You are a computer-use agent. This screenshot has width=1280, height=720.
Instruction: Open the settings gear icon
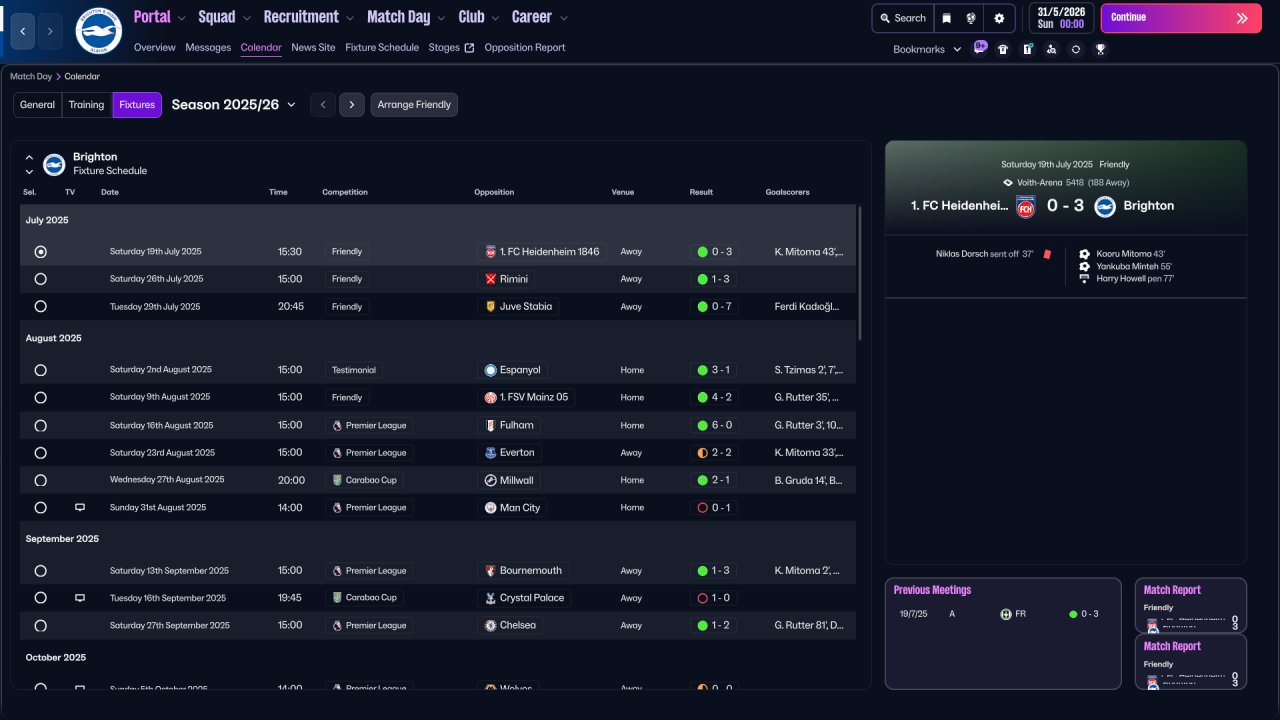pos(999,18)
